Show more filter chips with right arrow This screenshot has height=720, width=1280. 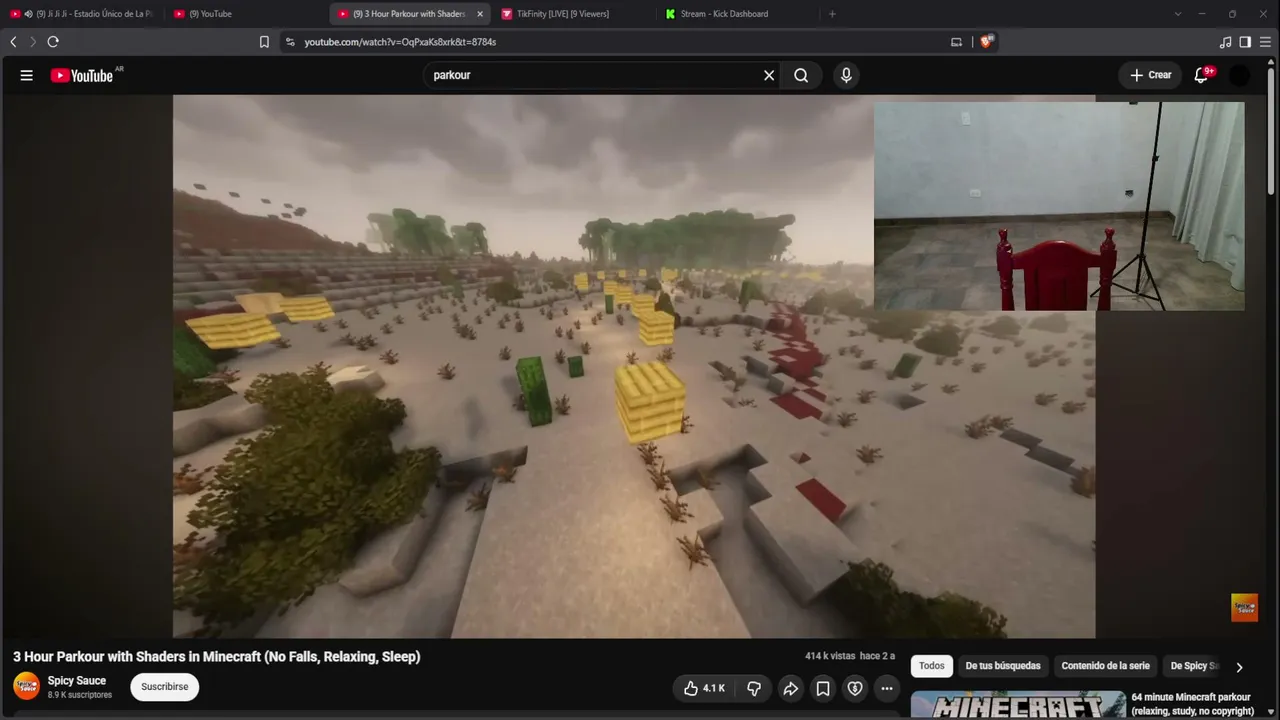click(1239, 667)
